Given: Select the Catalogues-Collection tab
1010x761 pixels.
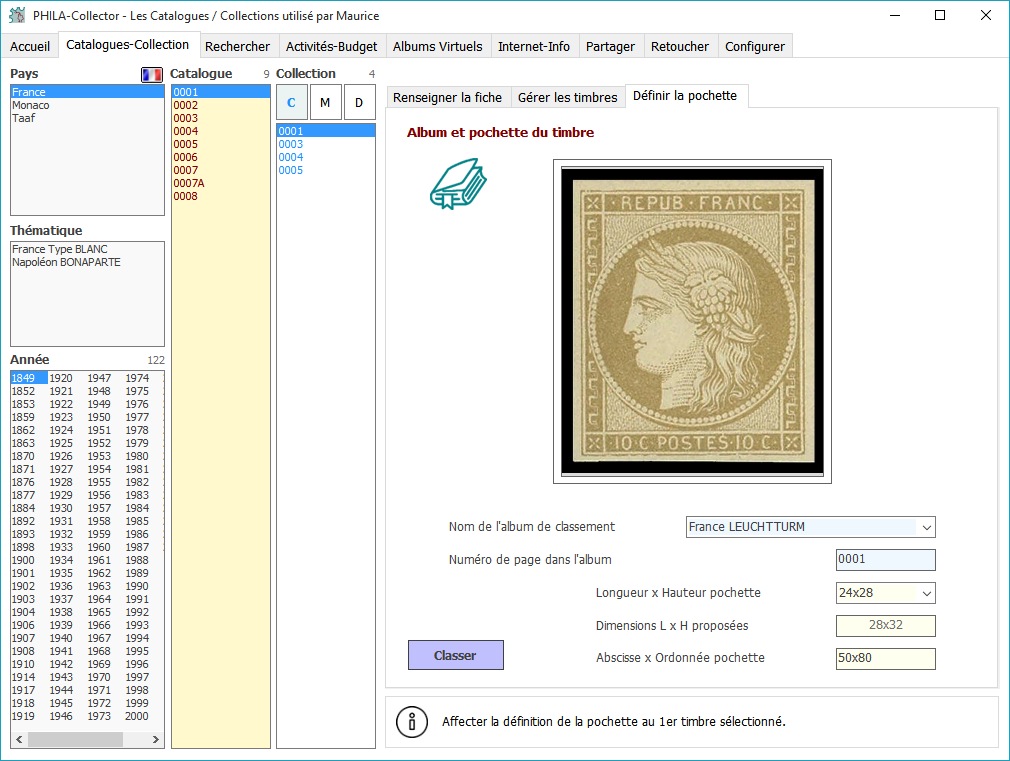Looking at the screenshot, I should (x=128, y=44).
